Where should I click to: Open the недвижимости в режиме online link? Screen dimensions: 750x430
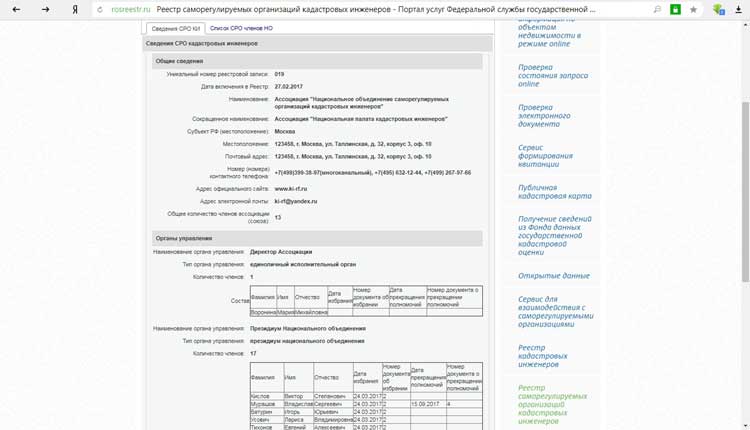549,35
